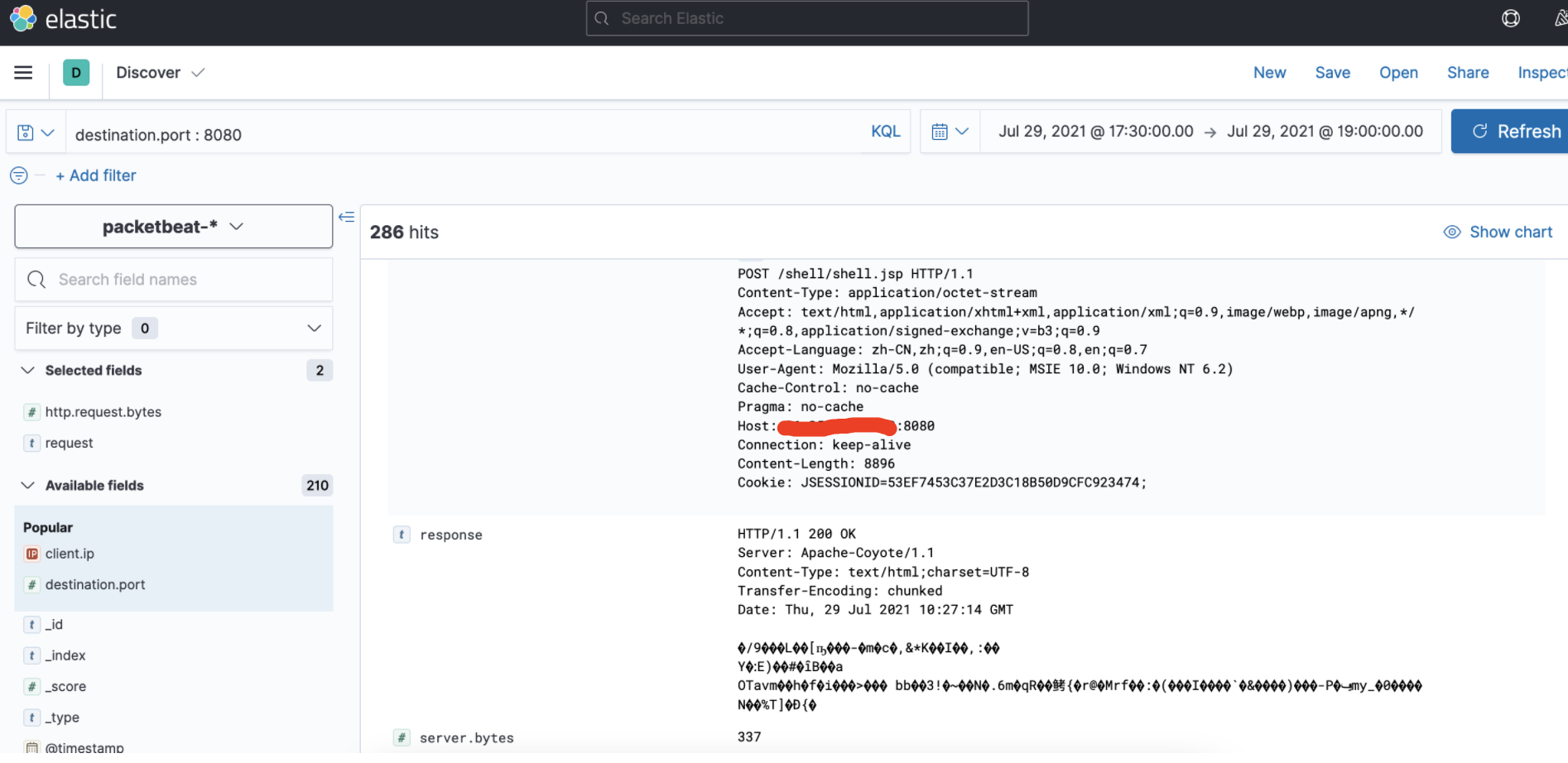Collapse the Available fields section
Image resolution: width=1568 pixels, height=763 pixels.
tap(28, 486)
